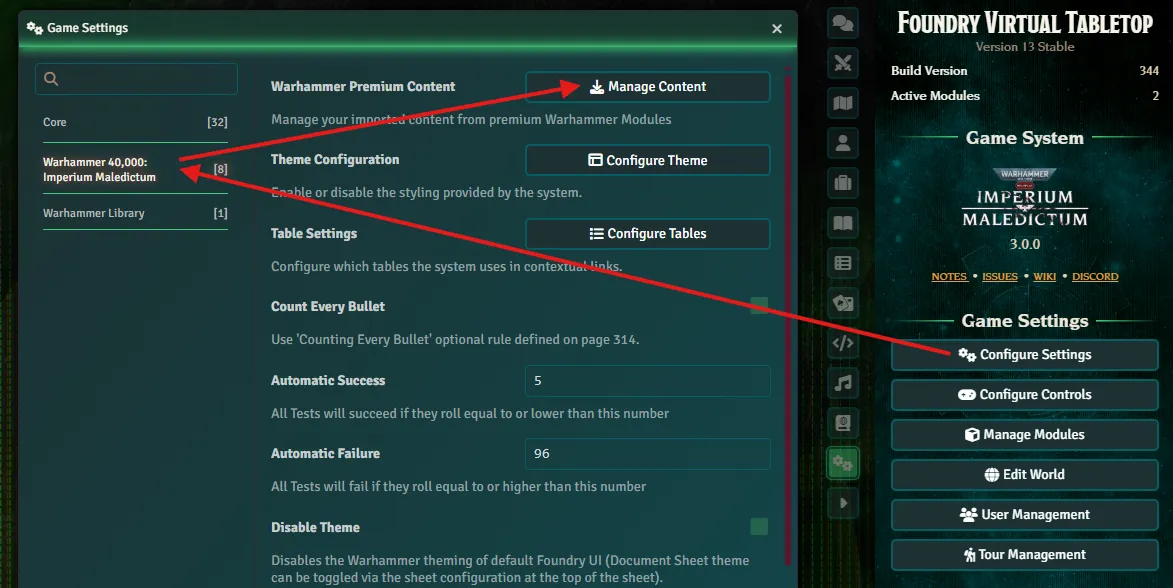Screen dimensions: 1173x588
Task: Click the Game Settings title cogs icon
Action: (34, 28)
